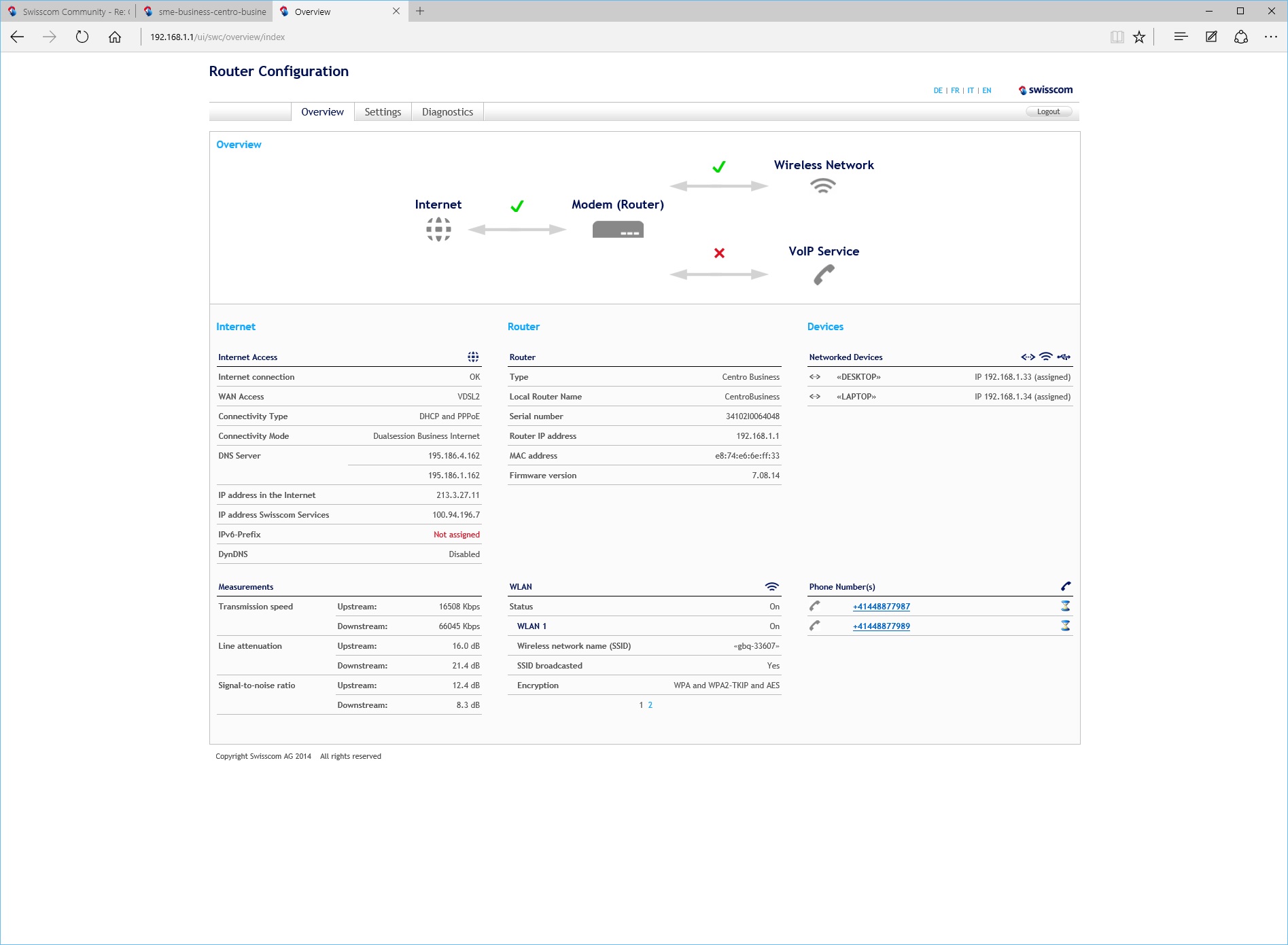Click the browser forward arrow
The height and width of the screenshot is (945, 1288).
(x=50, y=37)
